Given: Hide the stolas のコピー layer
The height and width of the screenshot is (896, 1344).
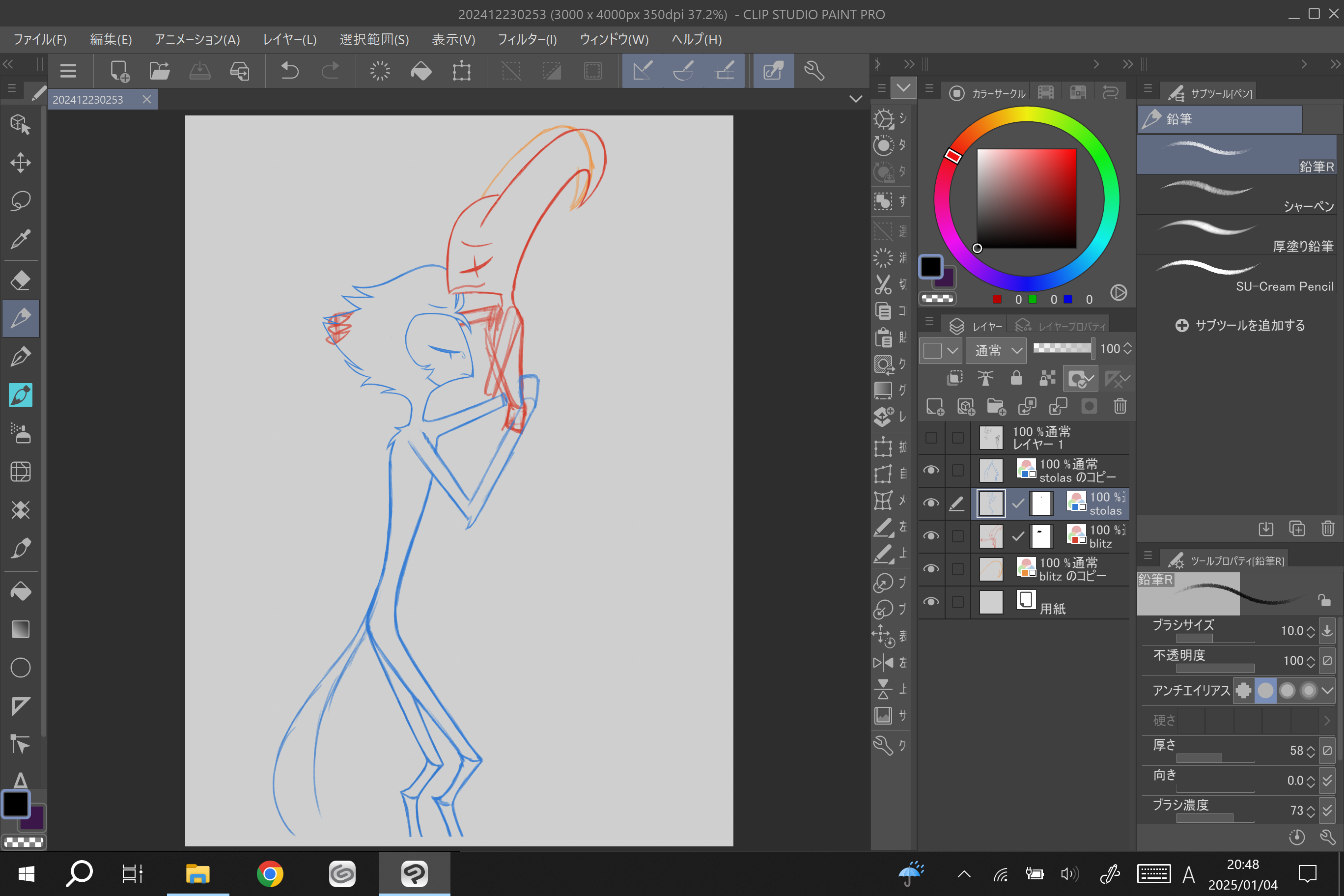Looking at the screenshot, I should point(931,470).
